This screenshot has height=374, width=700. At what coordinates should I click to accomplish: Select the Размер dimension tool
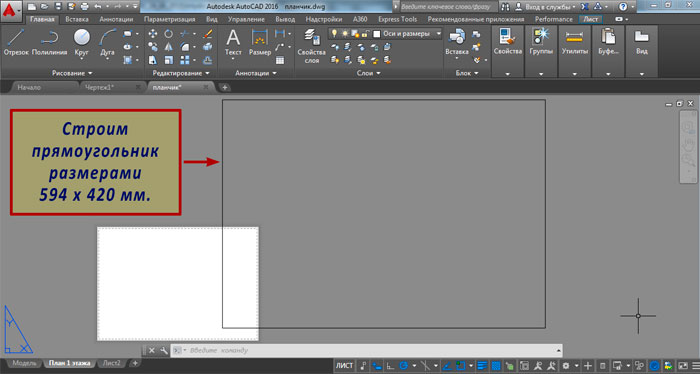click(259, 42)
